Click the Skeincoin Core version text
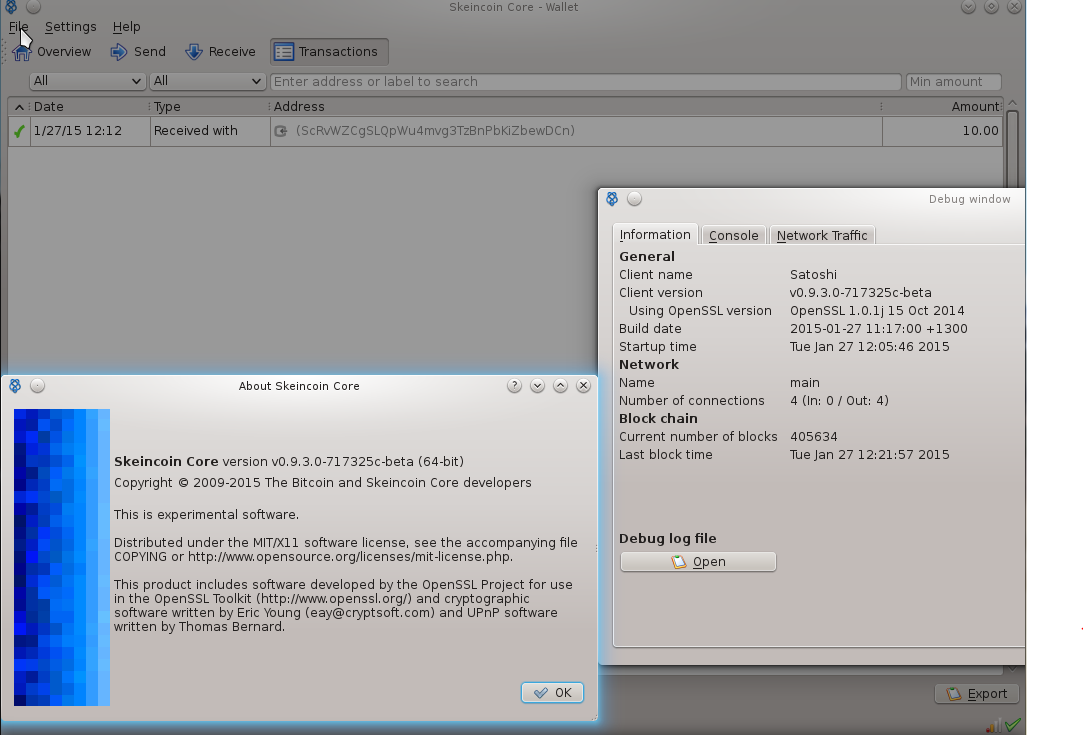Image resolution: width=1083 pixels, height=735 pixels. pyautogui.click(x=289, y=461)
